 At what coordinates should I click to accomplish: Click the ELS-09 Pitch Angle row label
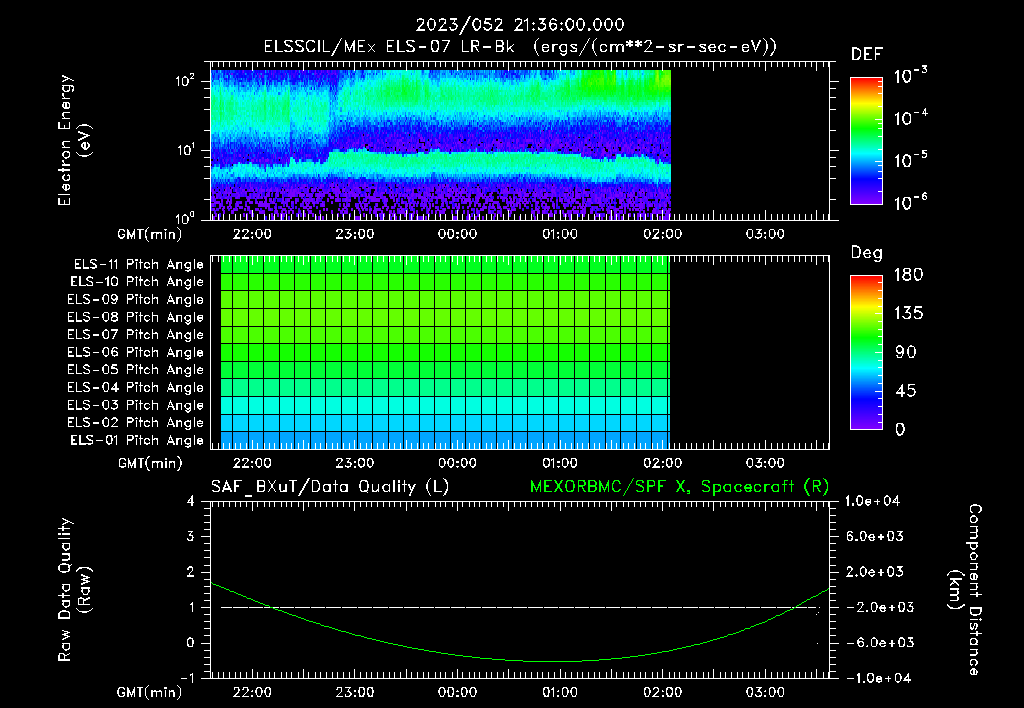135,300
